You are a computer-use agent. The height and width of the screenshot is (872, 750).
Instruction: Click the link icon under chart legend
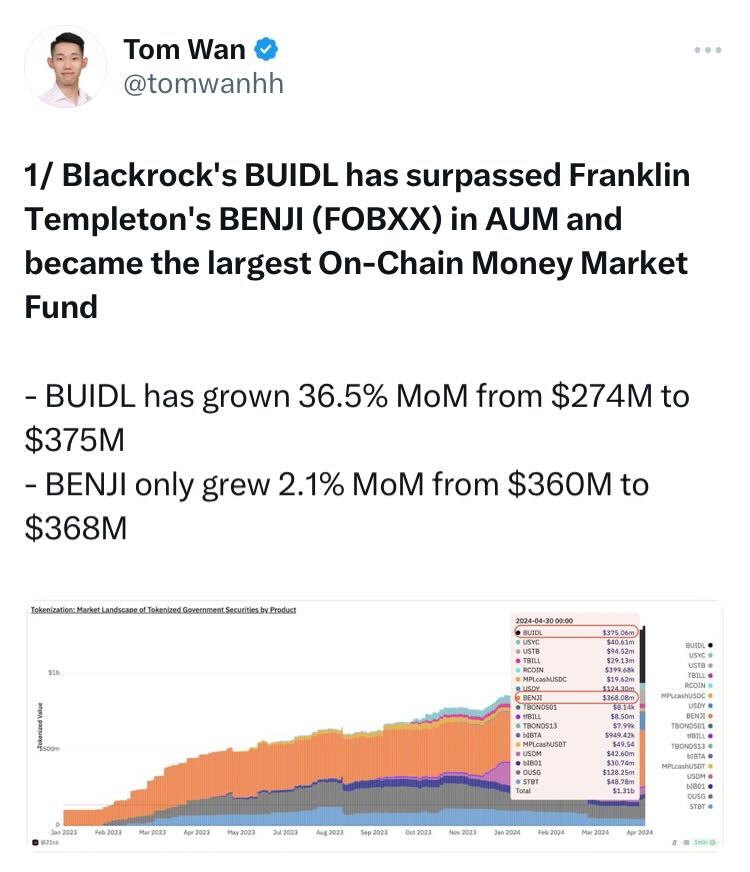674,843
